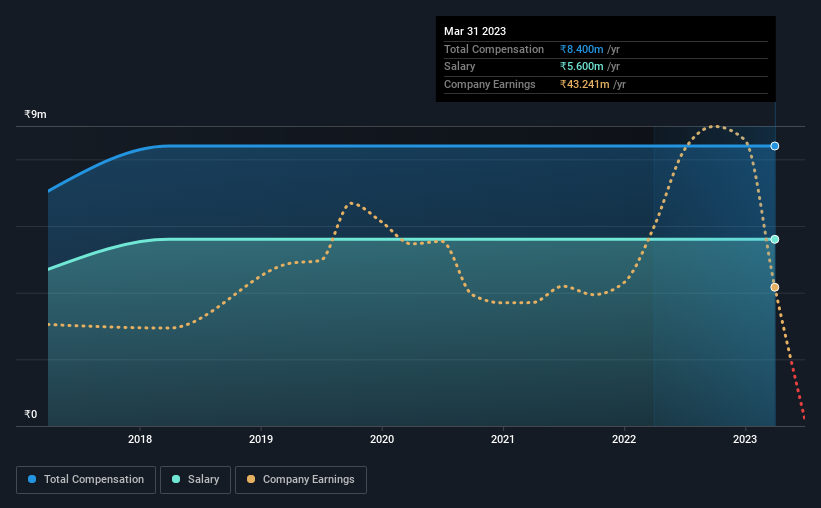Click the 2018 x-axis label
This screenshot has width=821, height=508.
pyautogui.click(x=140, y=439)
